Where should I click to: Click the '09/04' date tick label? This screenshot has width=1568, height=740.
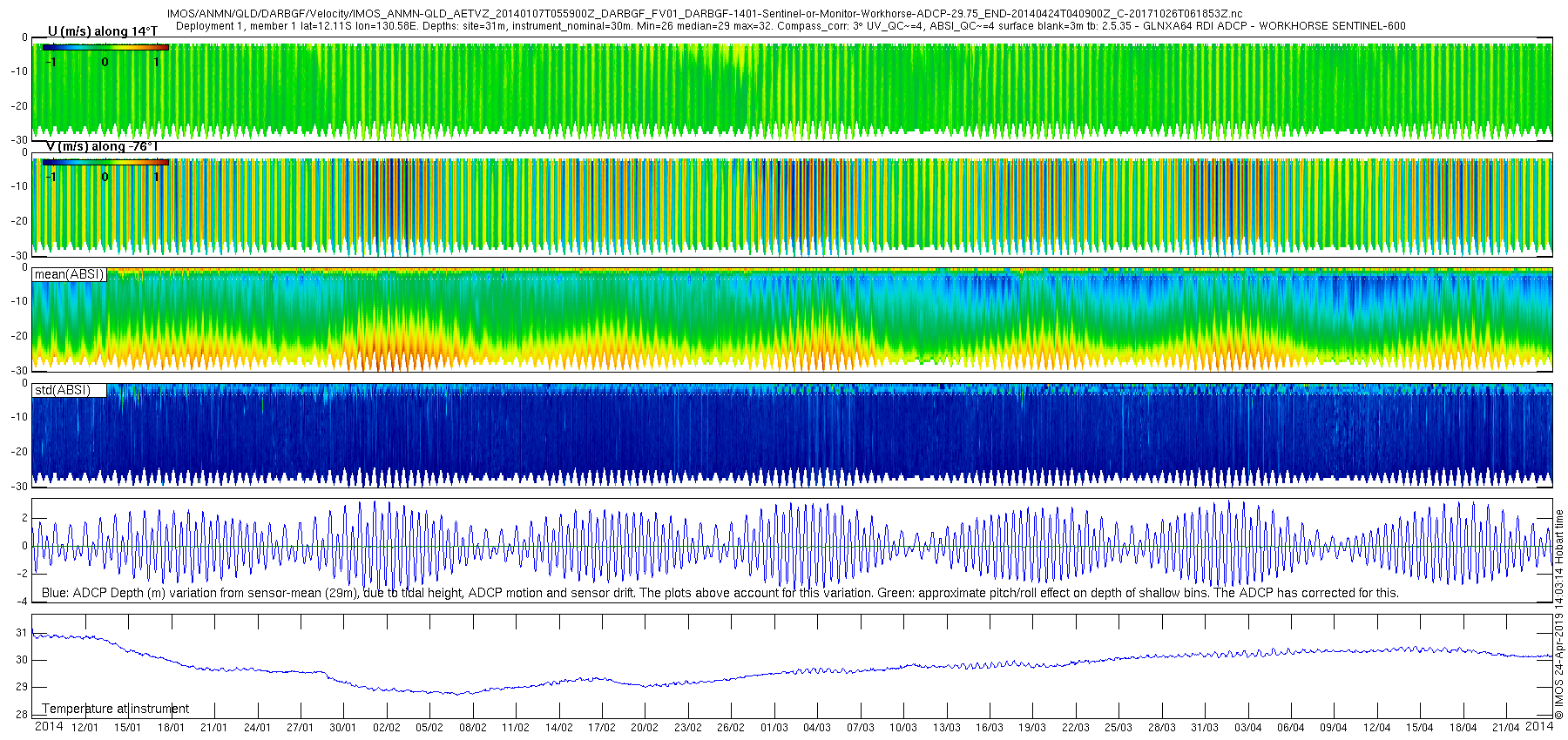(x=1334, y=728)
